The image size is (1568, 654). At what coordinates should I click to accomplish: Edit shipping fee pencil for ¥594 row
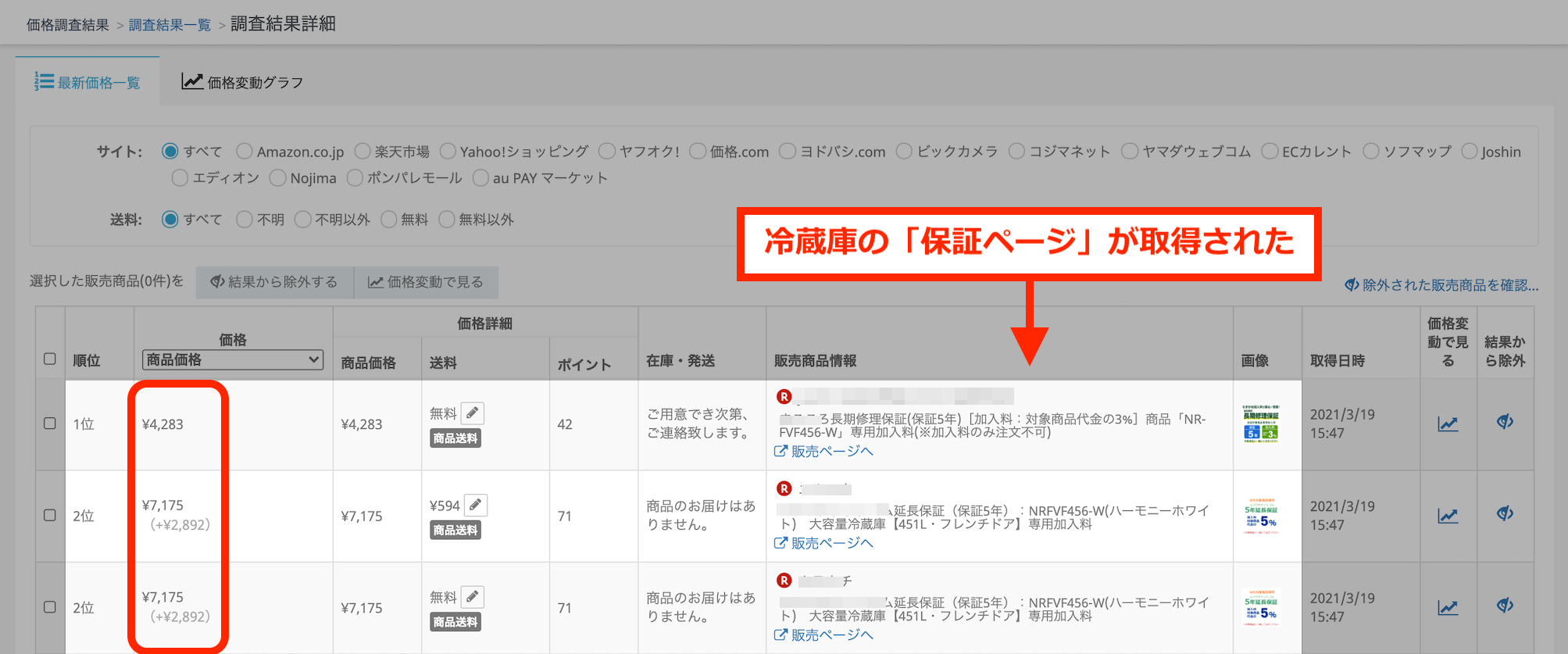click(x=475, y=506)
